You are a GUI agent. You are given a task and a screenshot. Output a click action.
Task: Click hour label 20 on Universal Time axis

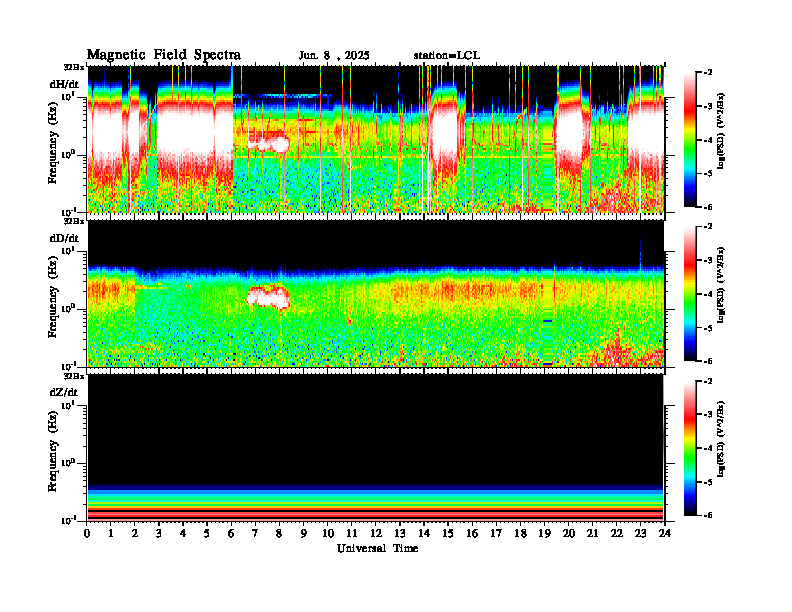568,534
